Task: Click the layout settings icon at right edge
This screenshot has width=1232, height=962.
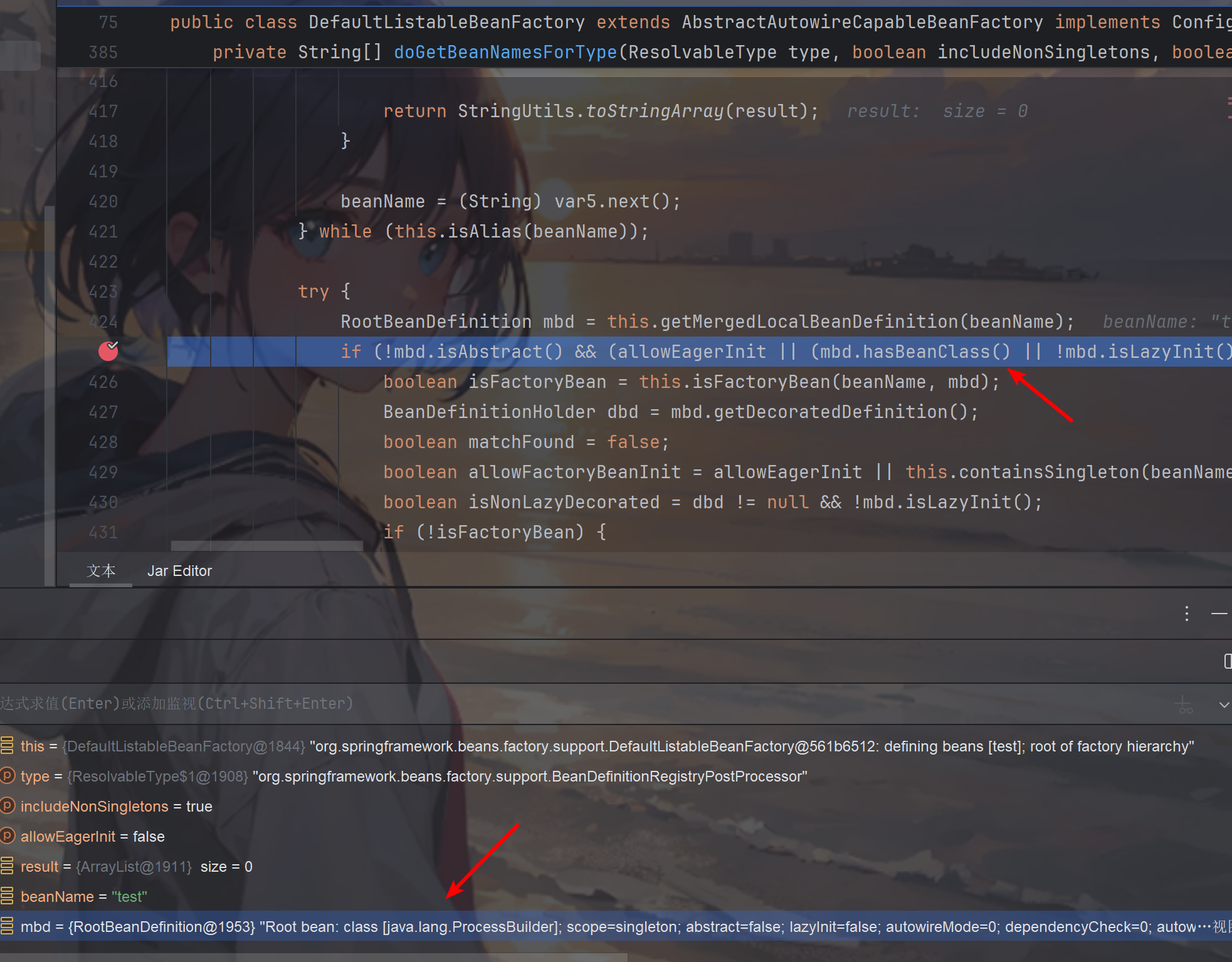Action: click(x=1228, y=661)
